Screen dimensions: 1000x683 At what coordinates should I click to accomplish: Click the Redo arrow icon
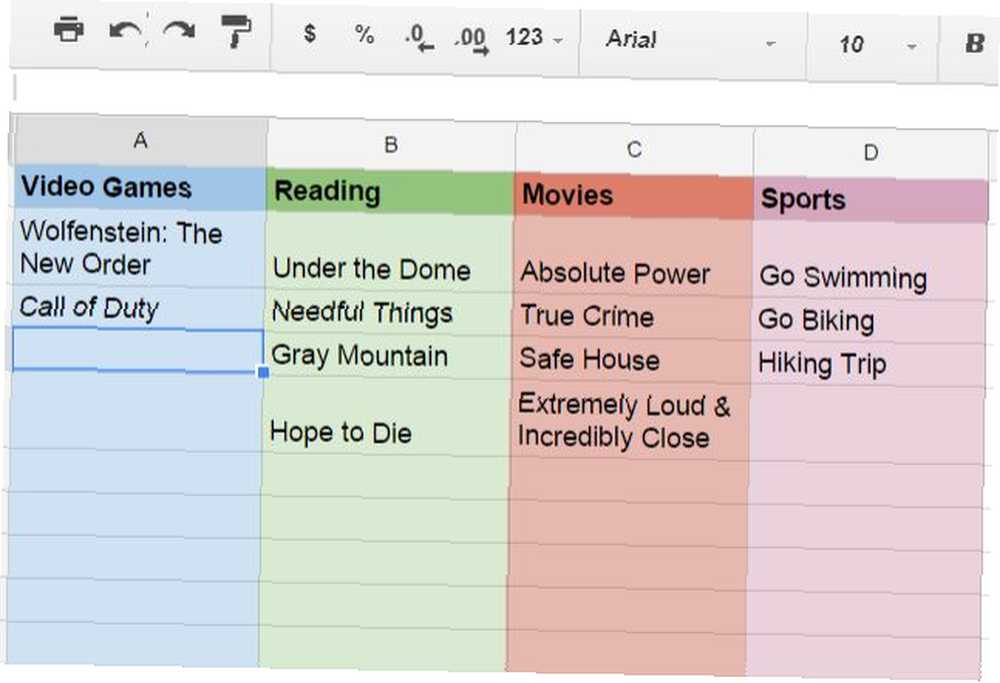179,31
